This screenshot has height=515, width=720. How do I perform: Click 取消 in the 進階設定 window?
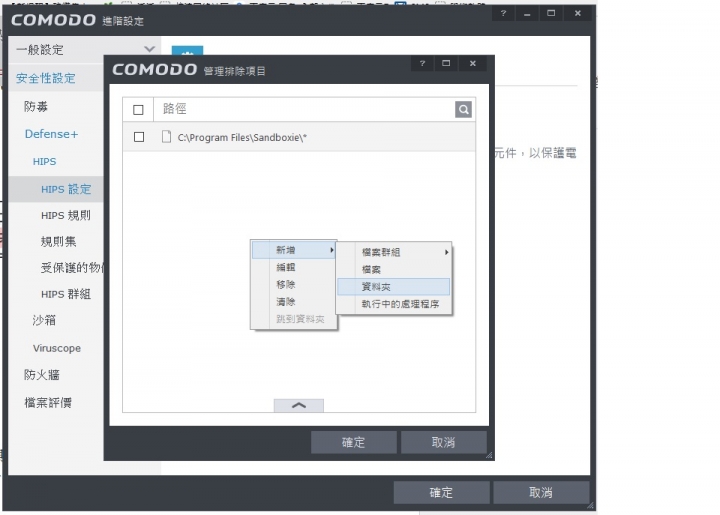click(541, 493)
